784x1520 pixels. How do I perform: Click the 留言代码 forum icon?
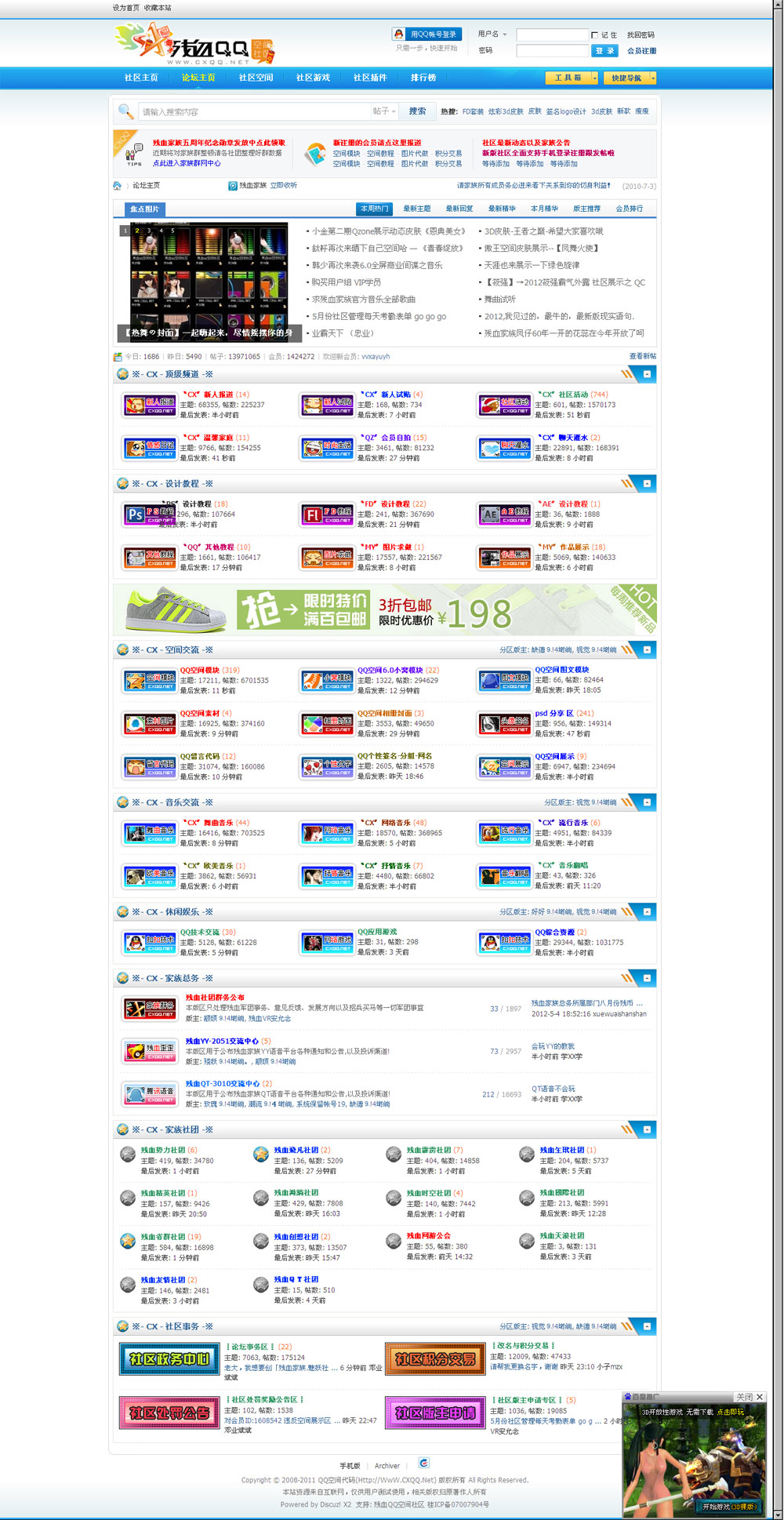[150, 767]
